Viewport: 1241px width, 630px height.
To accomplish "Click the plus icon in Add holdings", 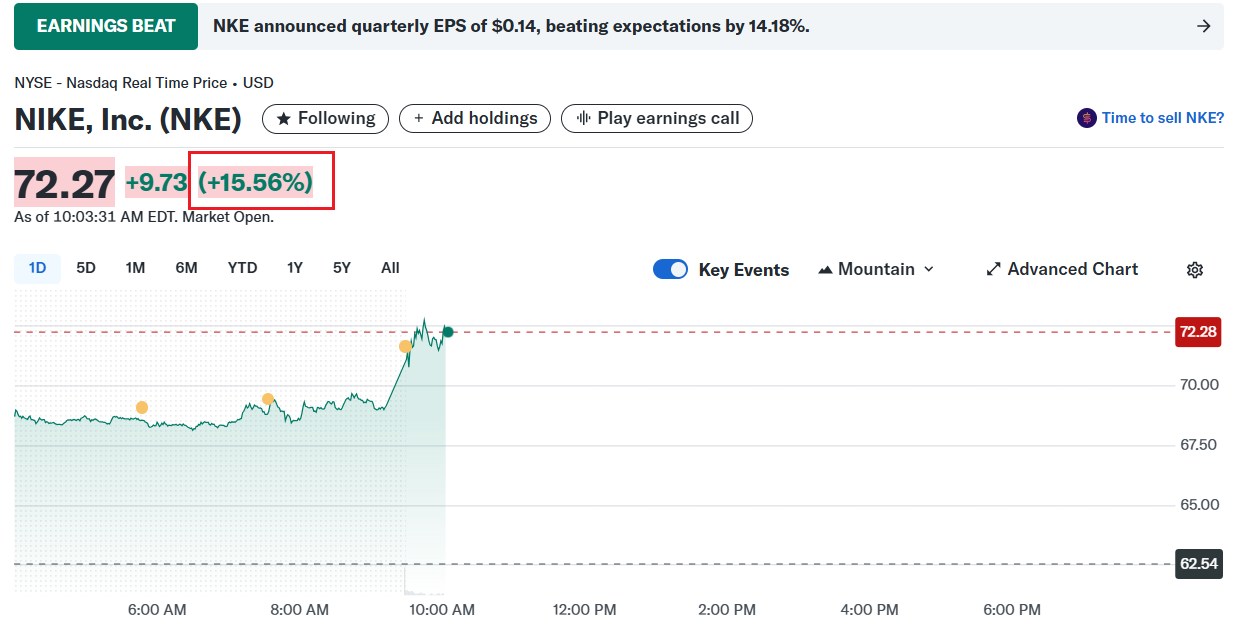I will pyautogui.click(x=419, y=118).
